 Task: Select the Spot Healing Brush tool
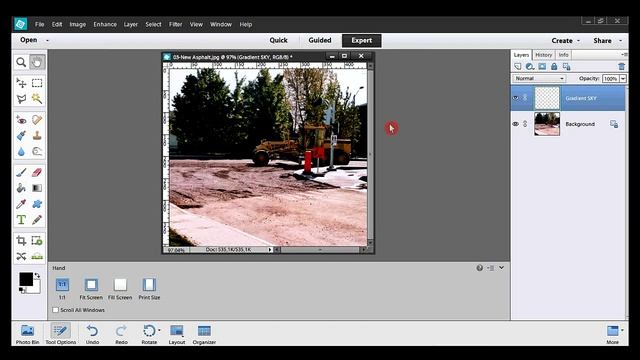coord(37,120)
